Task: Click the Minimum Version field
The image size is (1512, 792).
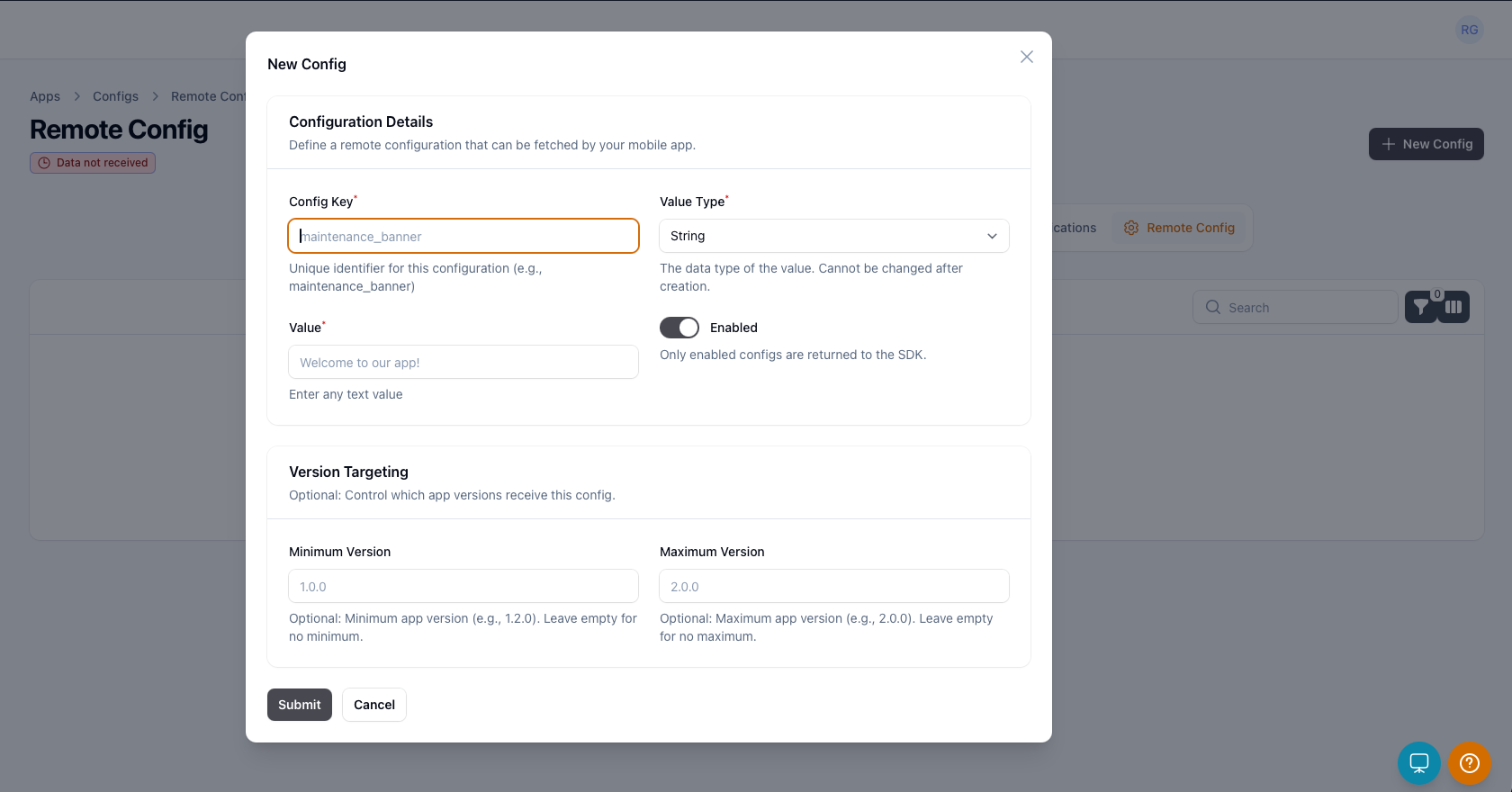Action: pyautogui.click(x=463, y=586)
